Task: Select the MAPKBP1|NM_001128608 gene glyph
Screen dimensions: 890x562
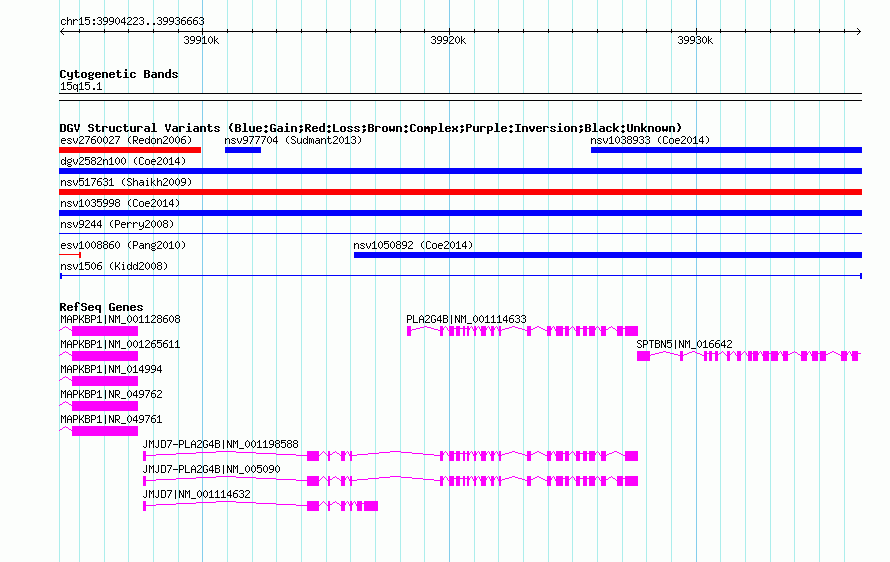Action: point(99,330)
